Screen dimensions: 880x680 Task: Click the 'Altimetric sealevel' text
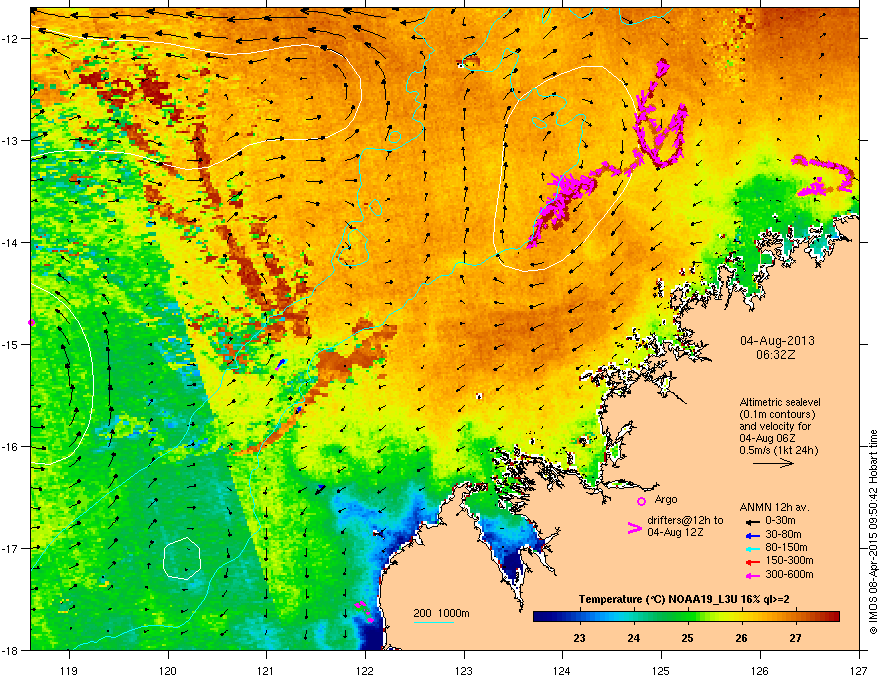(x=780, y=402)
